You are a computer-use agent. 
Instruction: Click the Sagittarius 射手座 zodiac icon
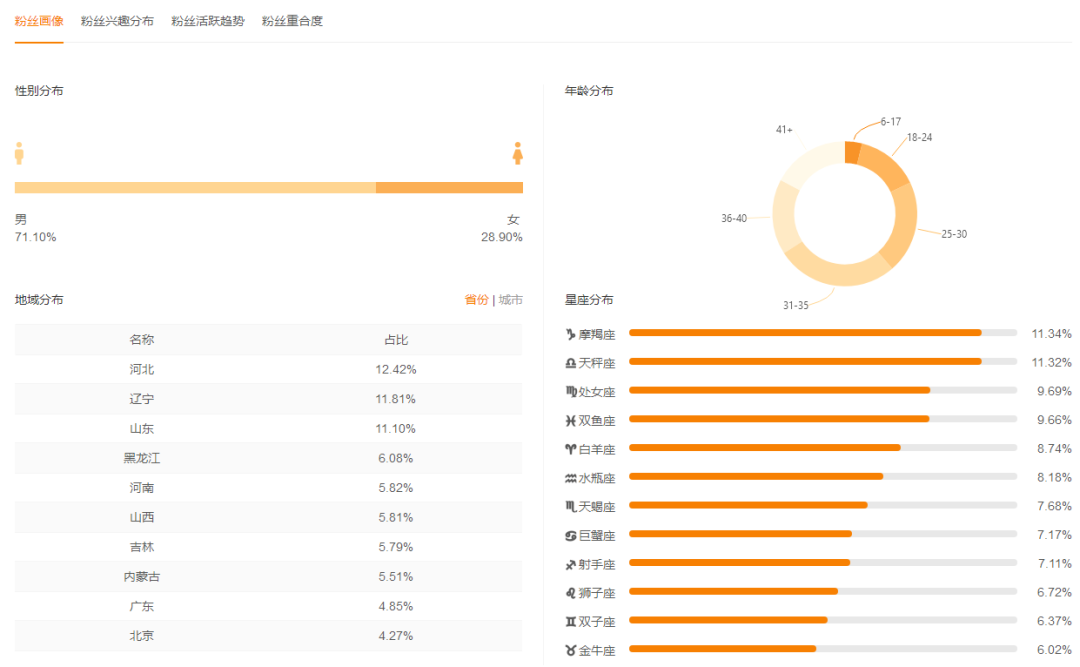click(570, 564)
